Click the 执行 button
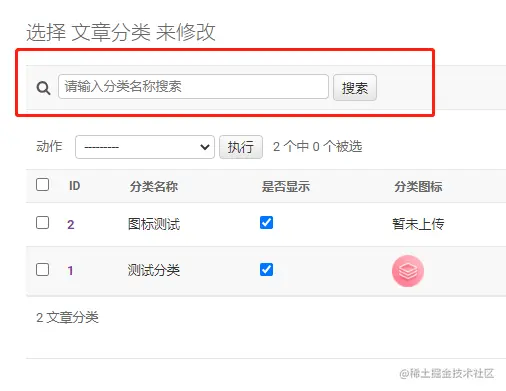 [241, 147]
